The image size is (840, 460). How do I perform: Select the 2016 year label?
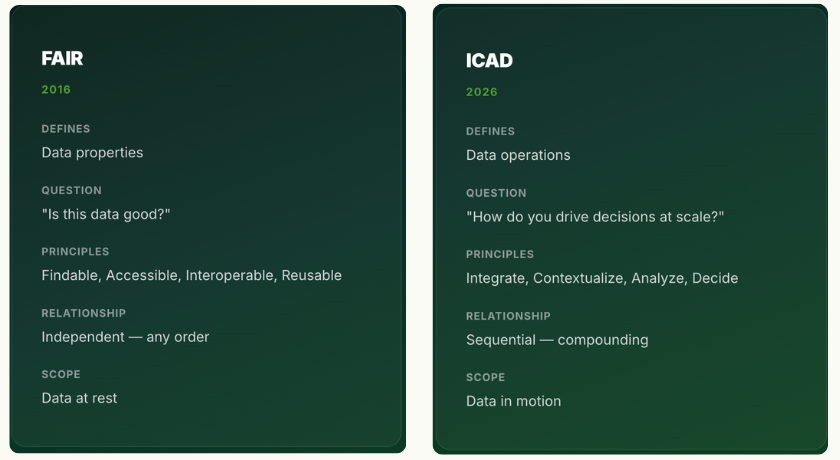[x=56, y=90]
